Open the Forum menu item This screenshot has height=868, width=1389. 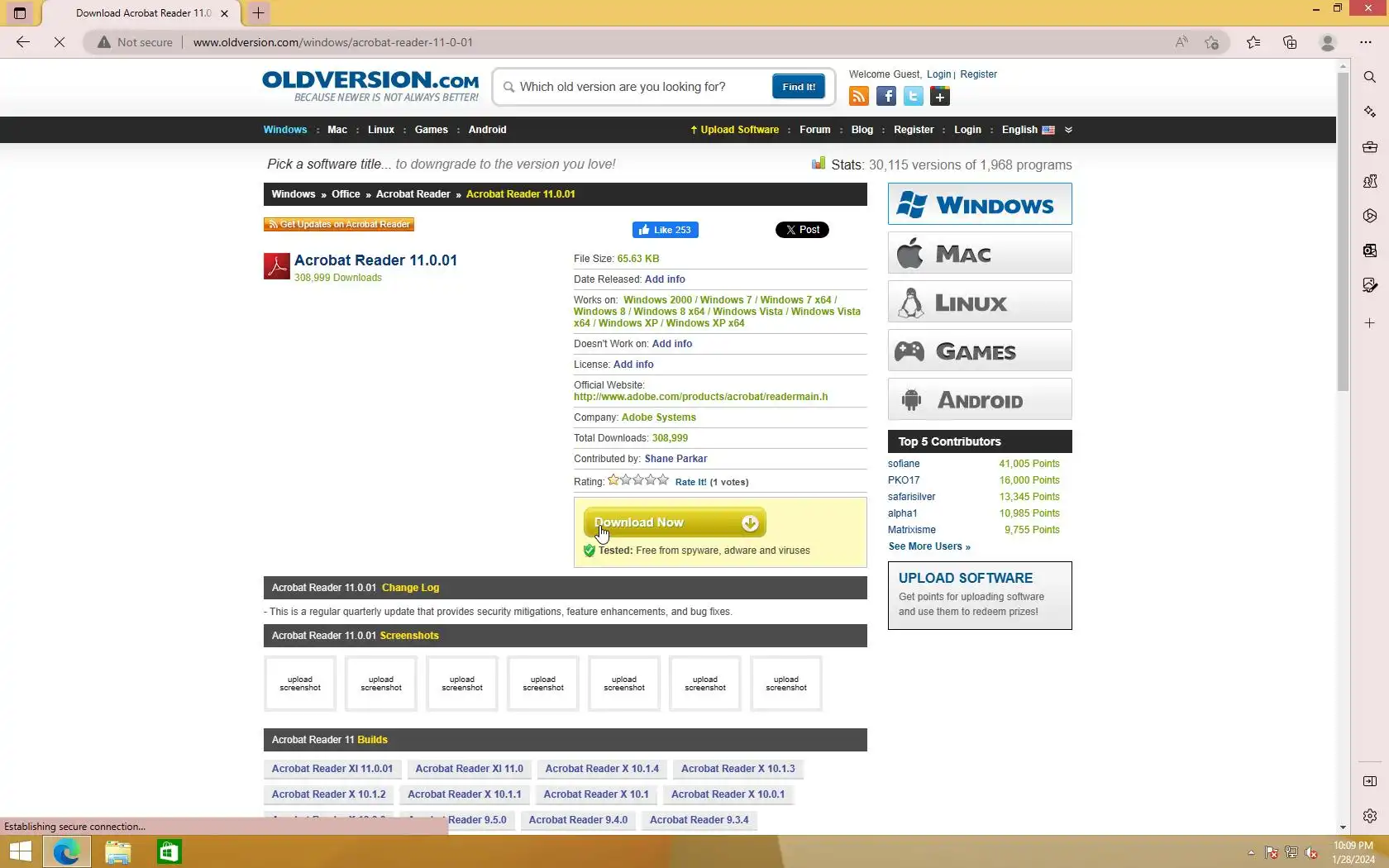click(x=815, y=130)
